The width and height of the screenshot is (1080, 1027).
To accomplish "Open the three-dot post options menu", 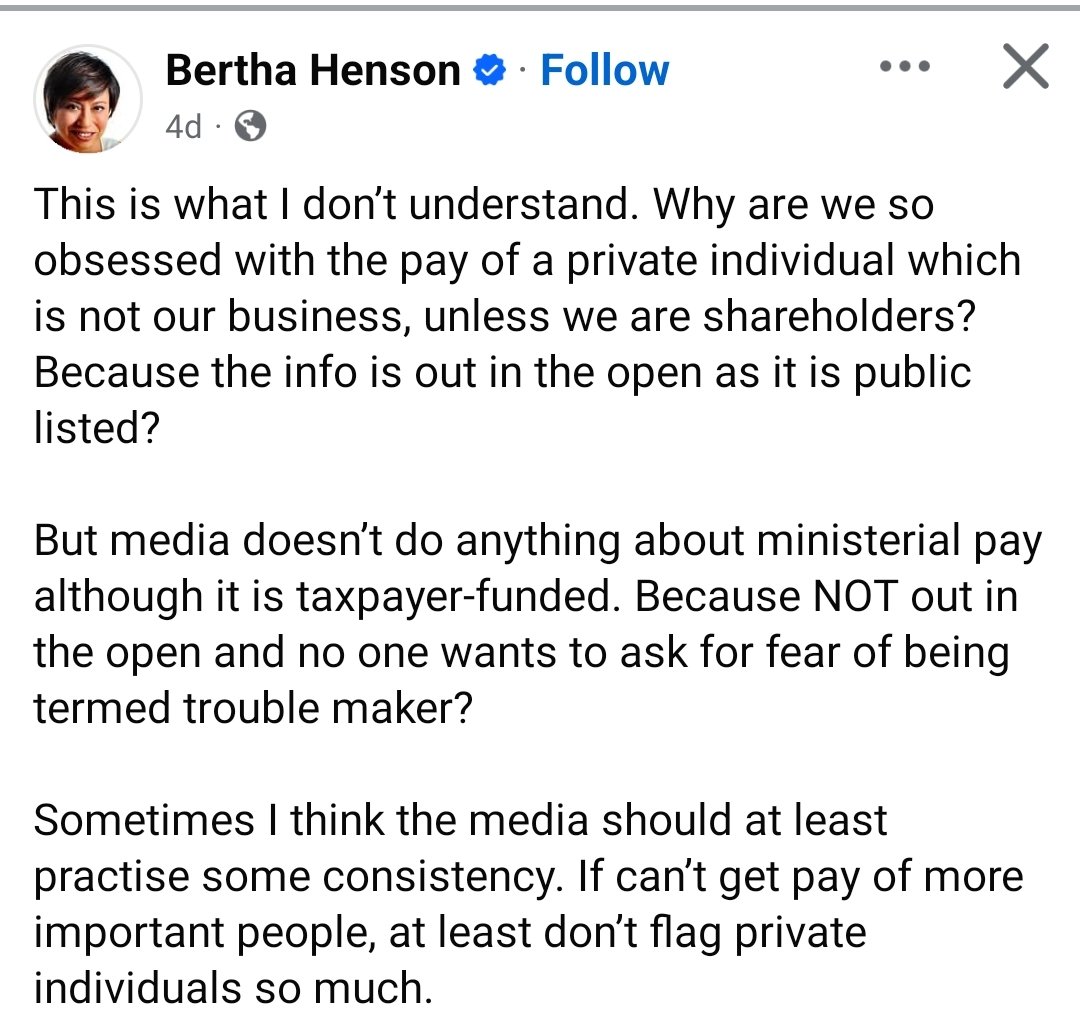I will (x=905, y=68).
